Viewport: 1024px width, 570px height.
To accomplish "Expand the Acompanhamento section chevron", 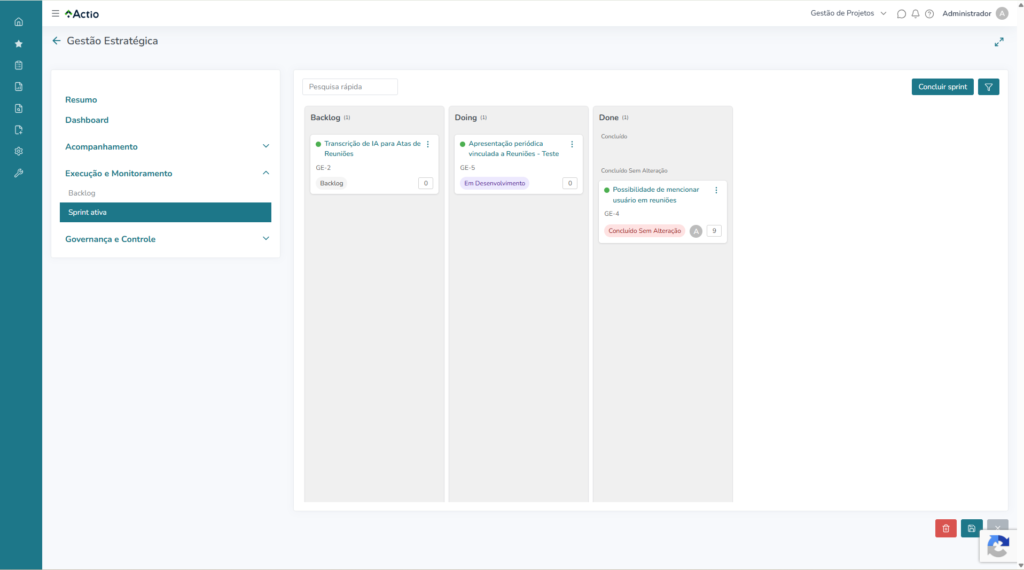I will 266,146.
